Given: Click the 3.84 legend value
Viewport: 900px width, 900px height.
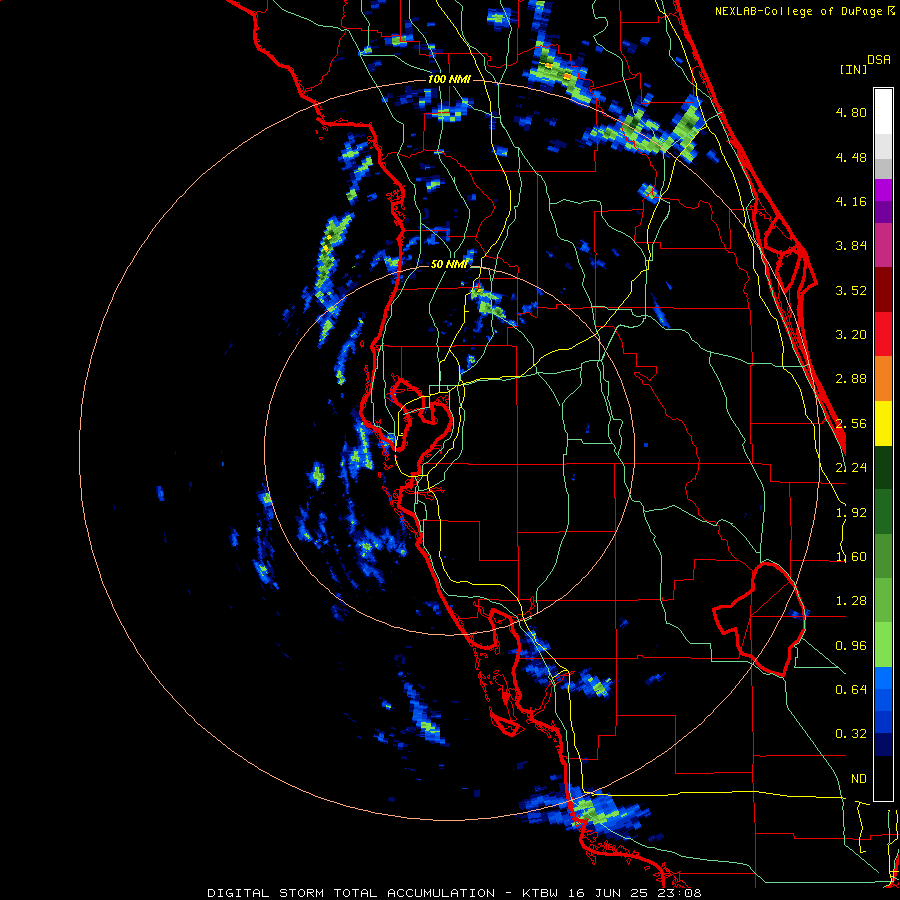Looking at the screenshot, I should click(851, 246).
